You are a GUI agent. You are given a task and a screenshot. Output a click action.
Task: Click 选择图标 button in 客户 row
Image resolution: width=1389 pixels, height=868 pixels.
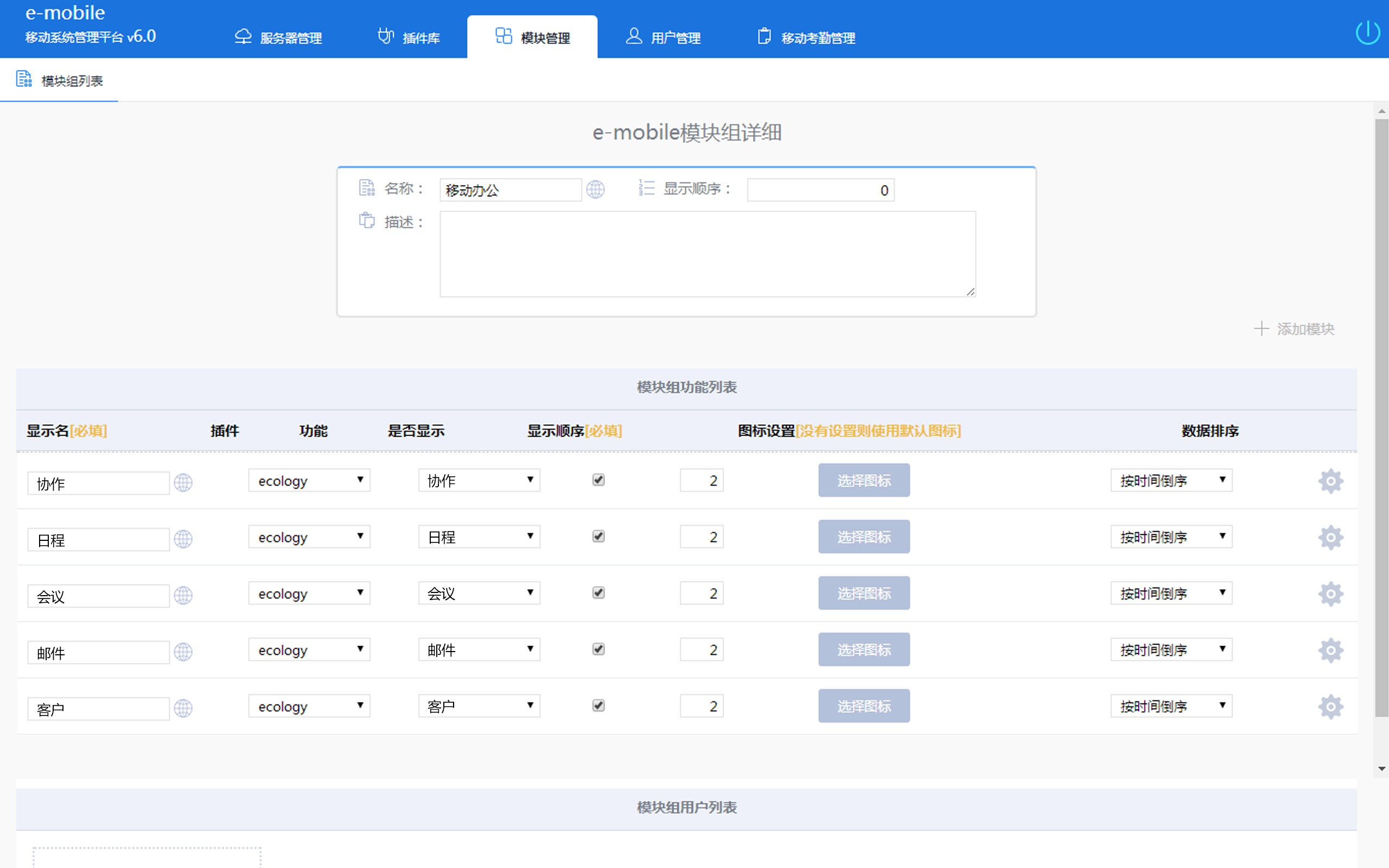tap(864, 706)
